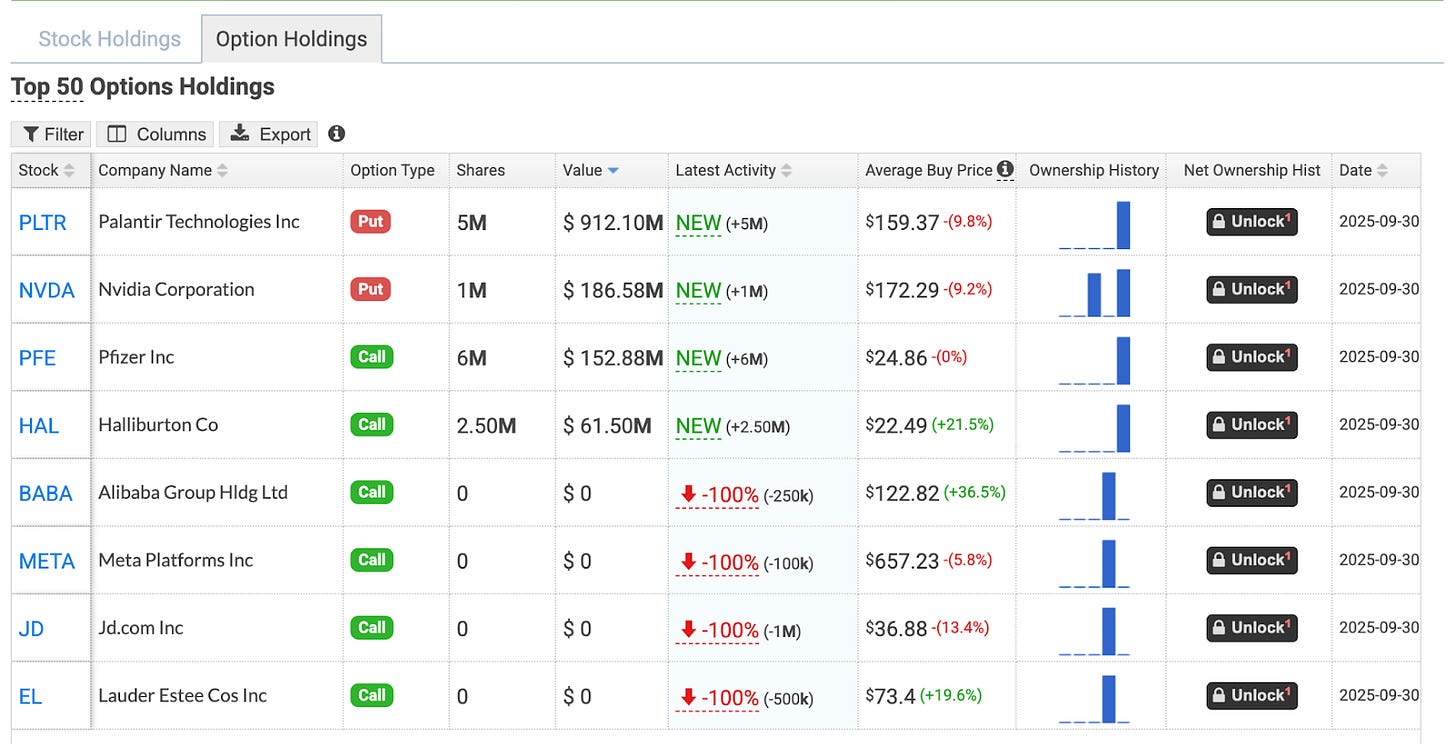Export the options holdings table
The width and height of the screenshot is (1456, 744).
[x=268, y=134]
